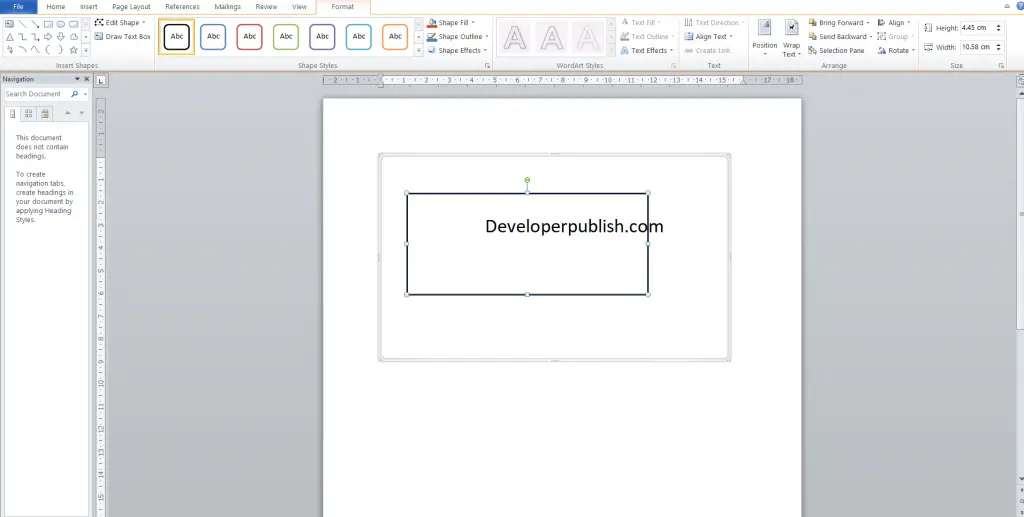Select the Elbow Arrow Connector shape

(x=35, y=37)
